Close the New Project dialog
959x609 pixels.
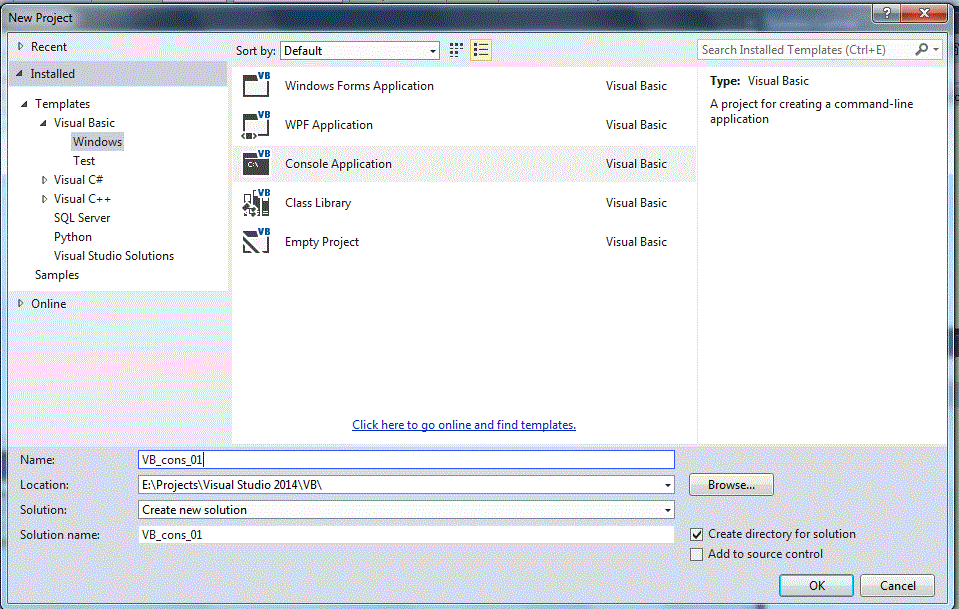(925, 13)
